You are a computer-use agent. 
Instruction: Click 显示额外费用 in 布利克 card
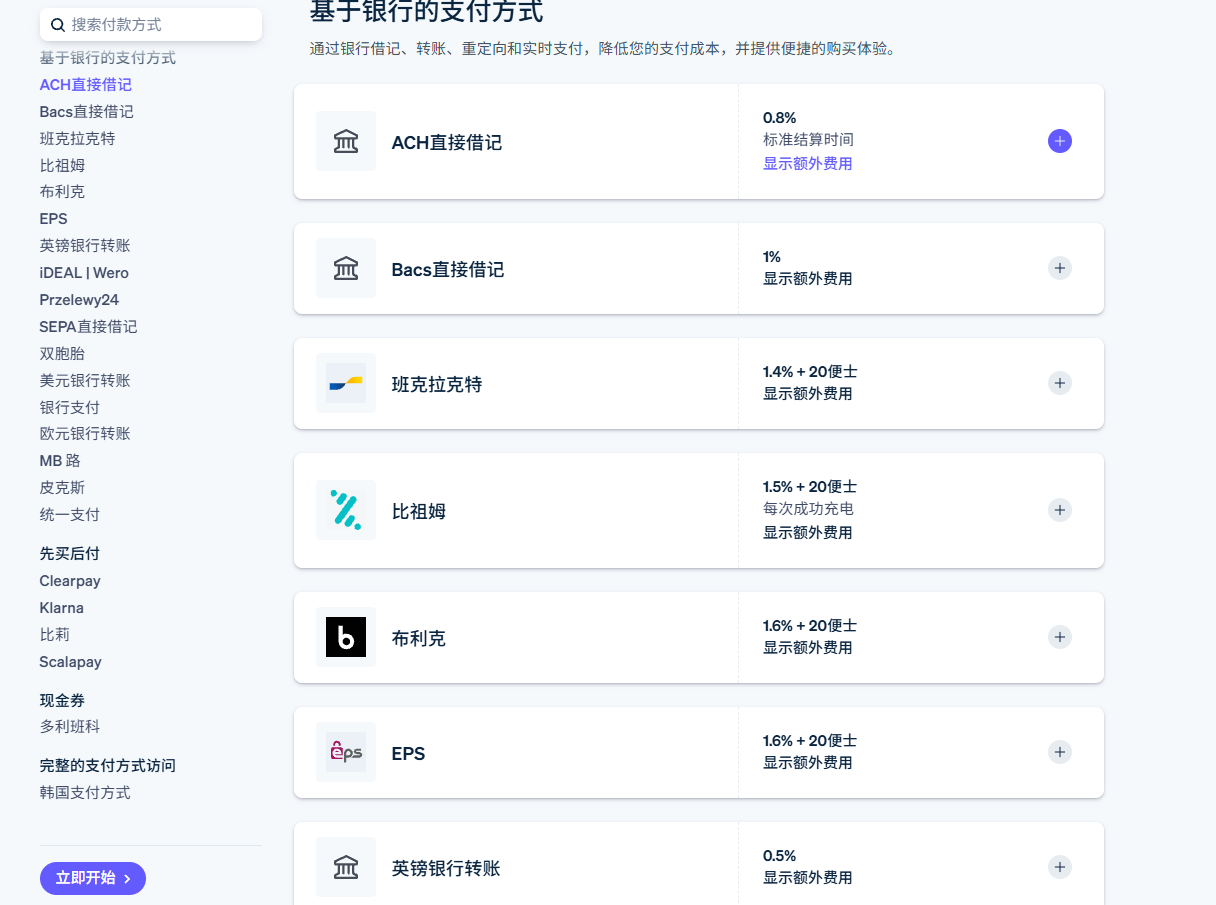click(x=808, y=648)
